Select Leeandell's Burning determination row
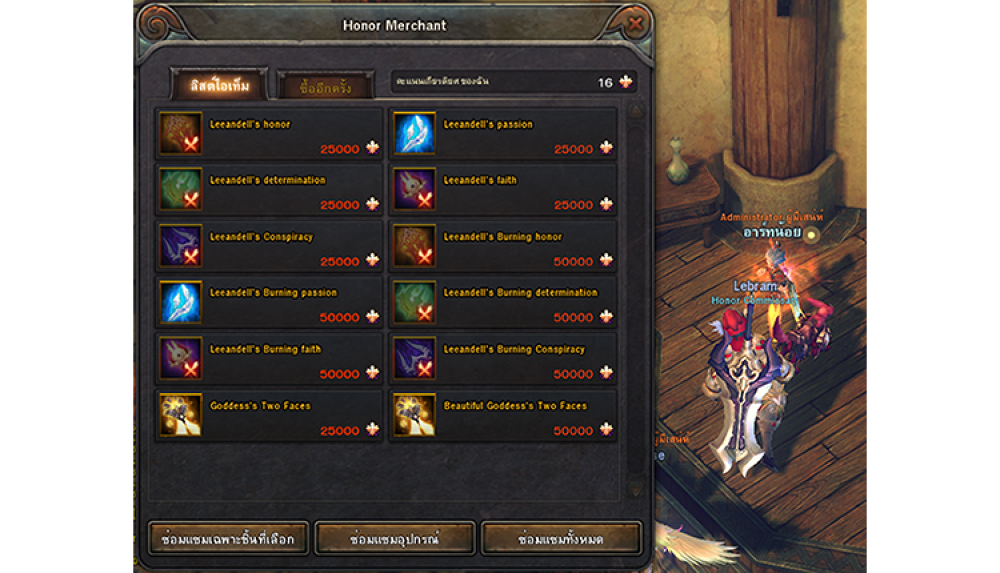This screenshot has height=573, width=1000. click(503, 302)
